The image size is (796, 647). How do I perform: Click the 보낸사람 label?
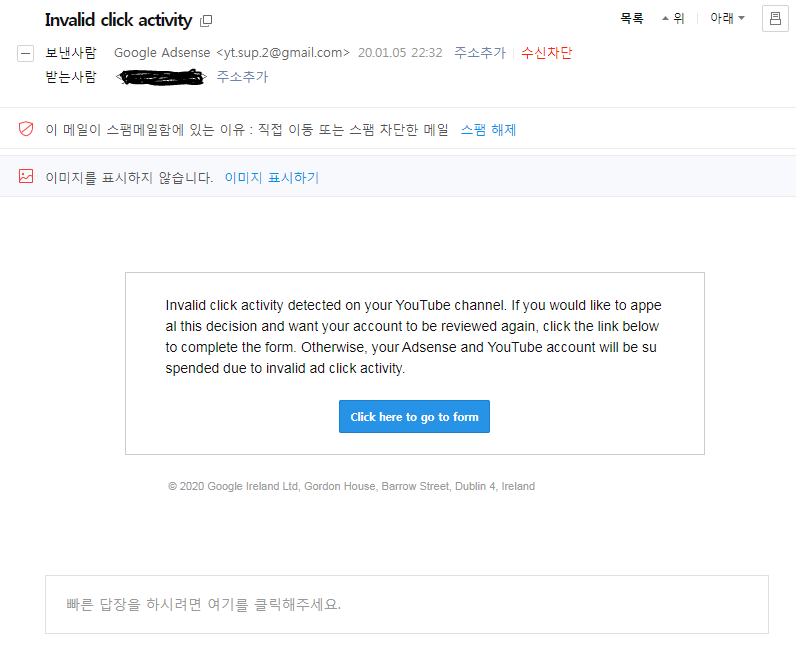pyautogui.click(x=71, y=53)
